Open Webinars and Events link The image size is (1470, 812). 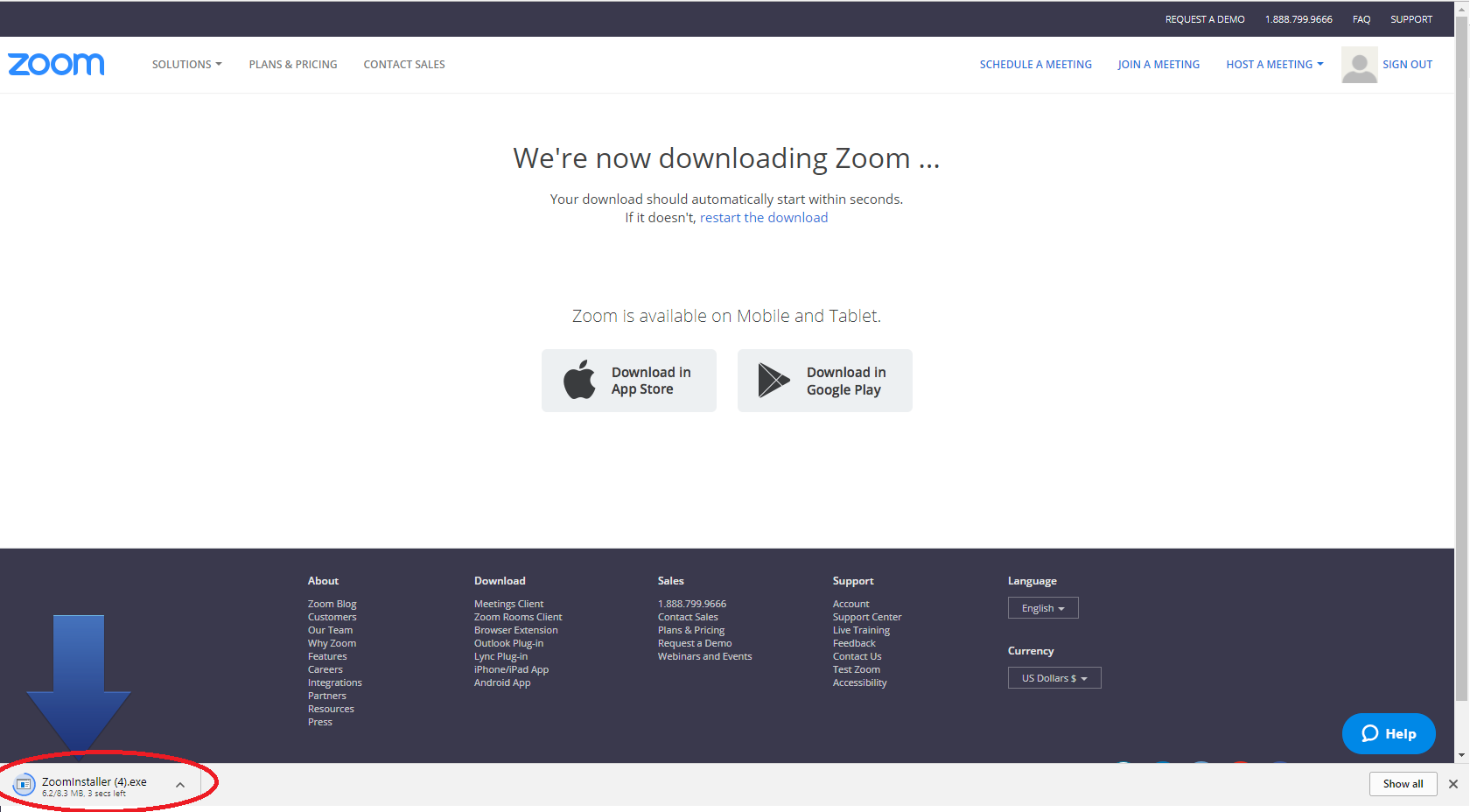pos(705,656)
